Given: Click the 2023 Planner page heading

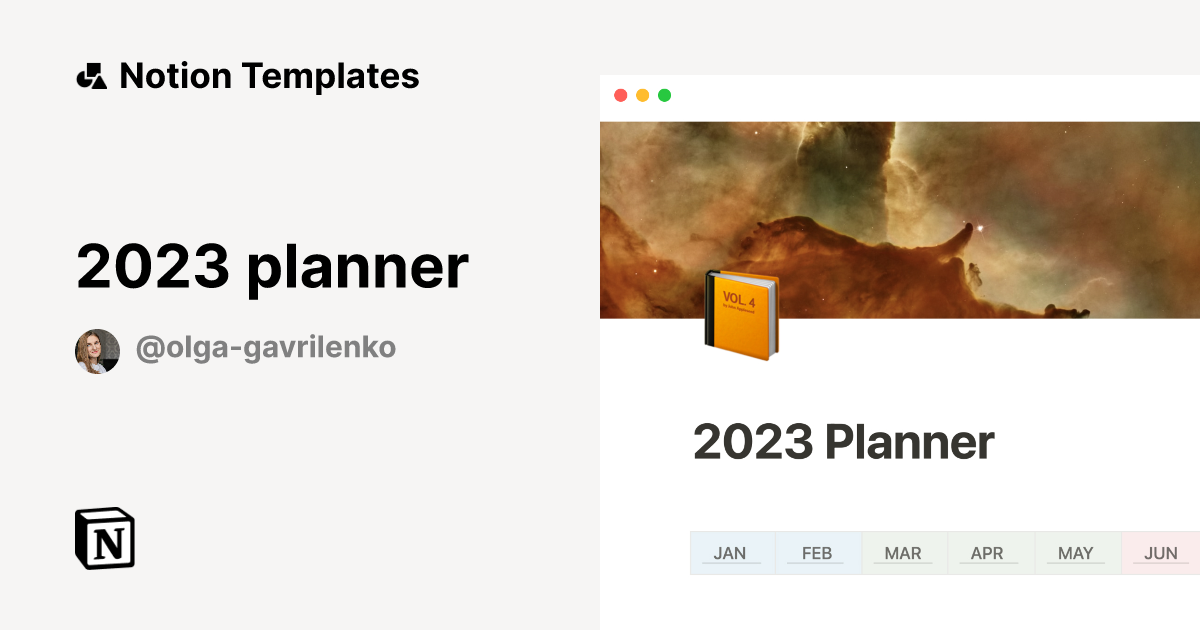Looking at the screenshot, I should 843,442.
